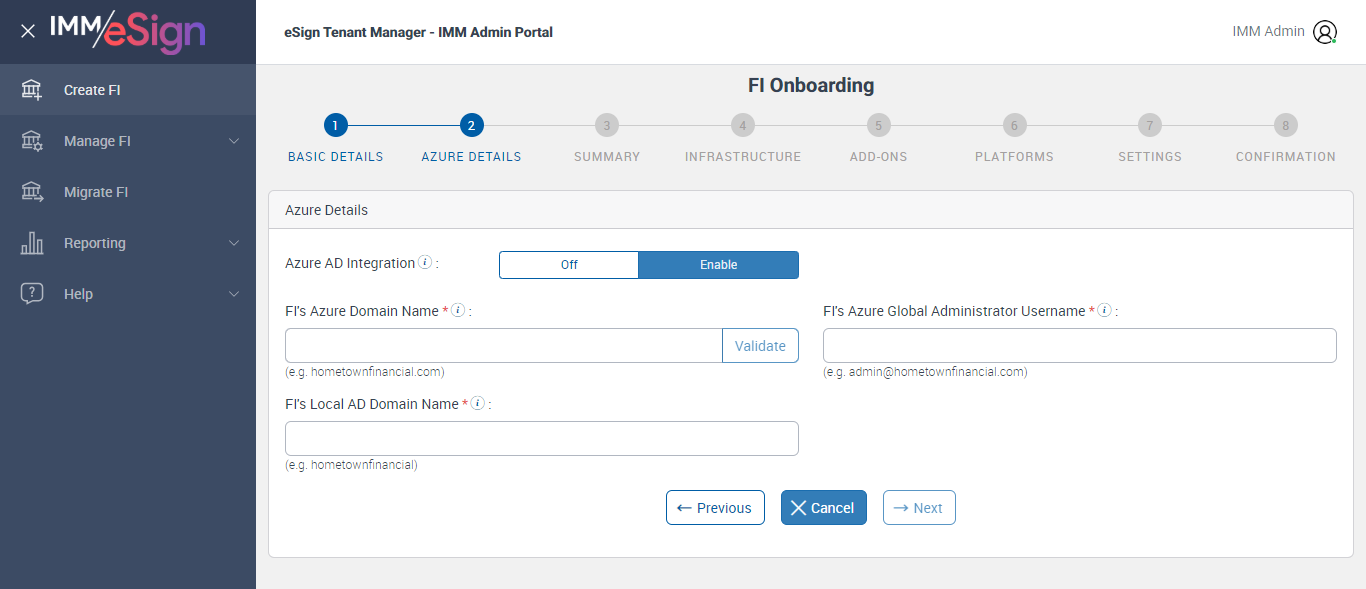Click the Create FI bank icon
Image resolution: width=1366 pixels, height=589 pixels.
(32, 90)
